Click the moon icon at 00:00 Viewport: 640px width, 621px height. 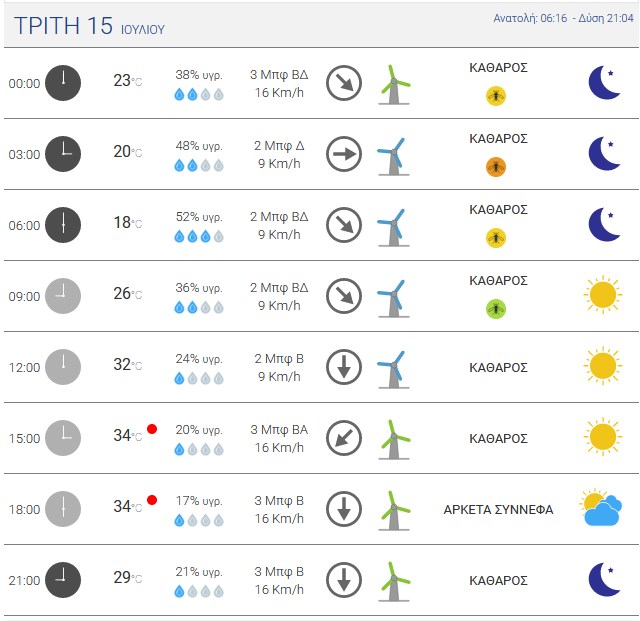(x=604, y=83)
